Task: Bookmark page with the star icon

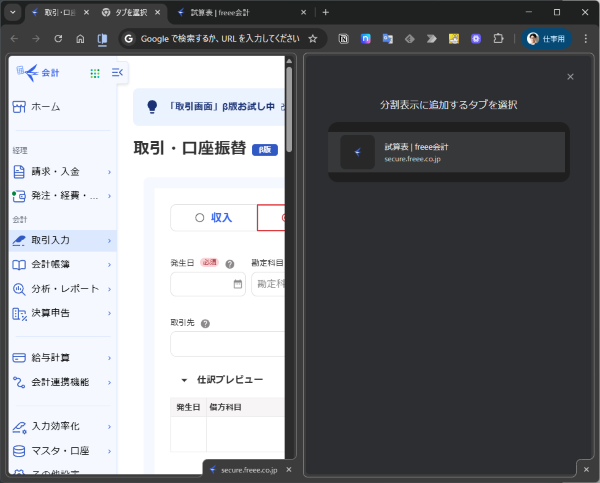Action: point(312,38)
